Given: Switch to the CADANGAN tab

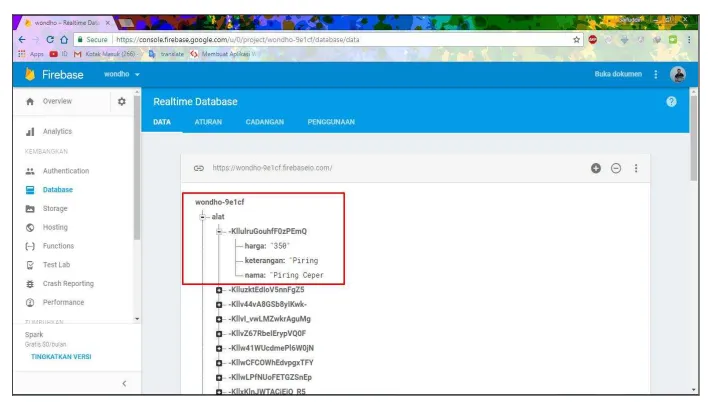Looking at the screenshot, I should tap(265, 122).
